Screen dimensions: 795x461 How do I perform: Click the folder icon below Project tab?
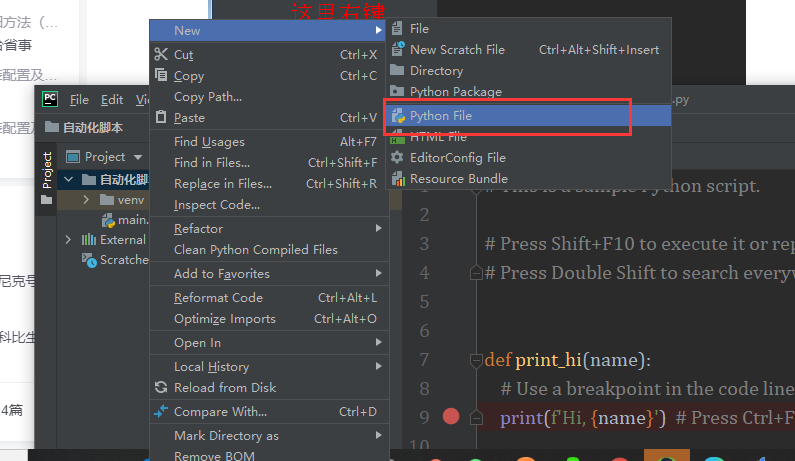point(47,200)
